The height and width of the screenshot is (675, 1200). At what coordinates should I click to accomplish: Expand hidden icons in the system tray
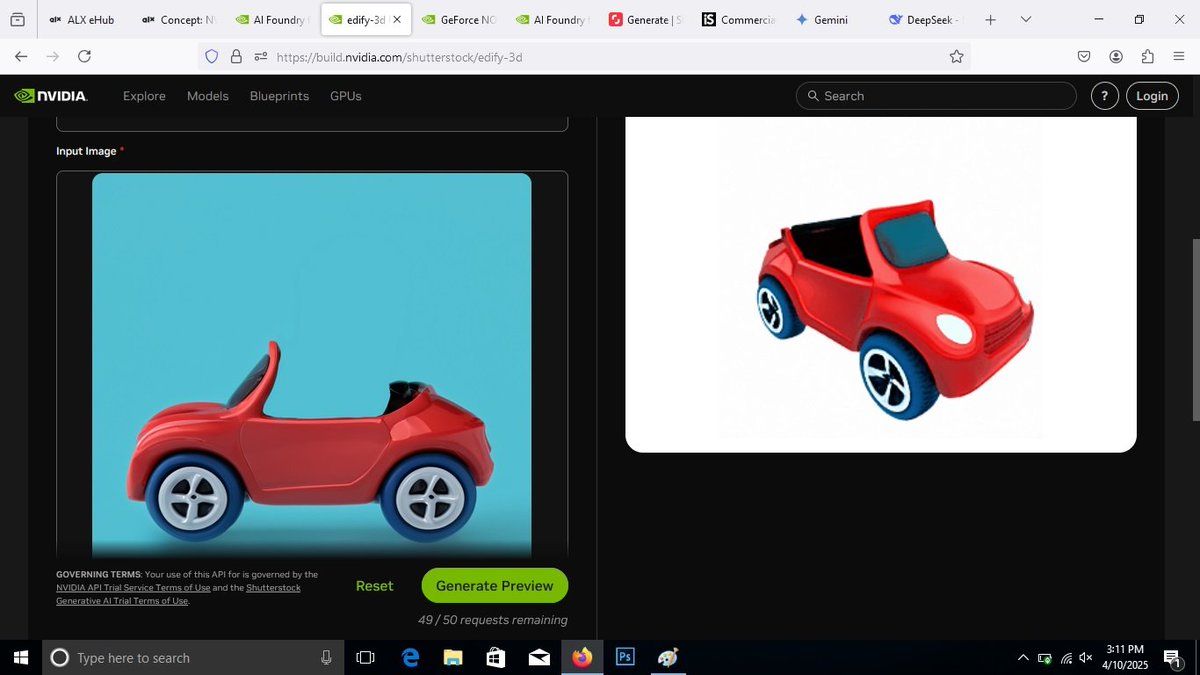tap(1022, 657)
